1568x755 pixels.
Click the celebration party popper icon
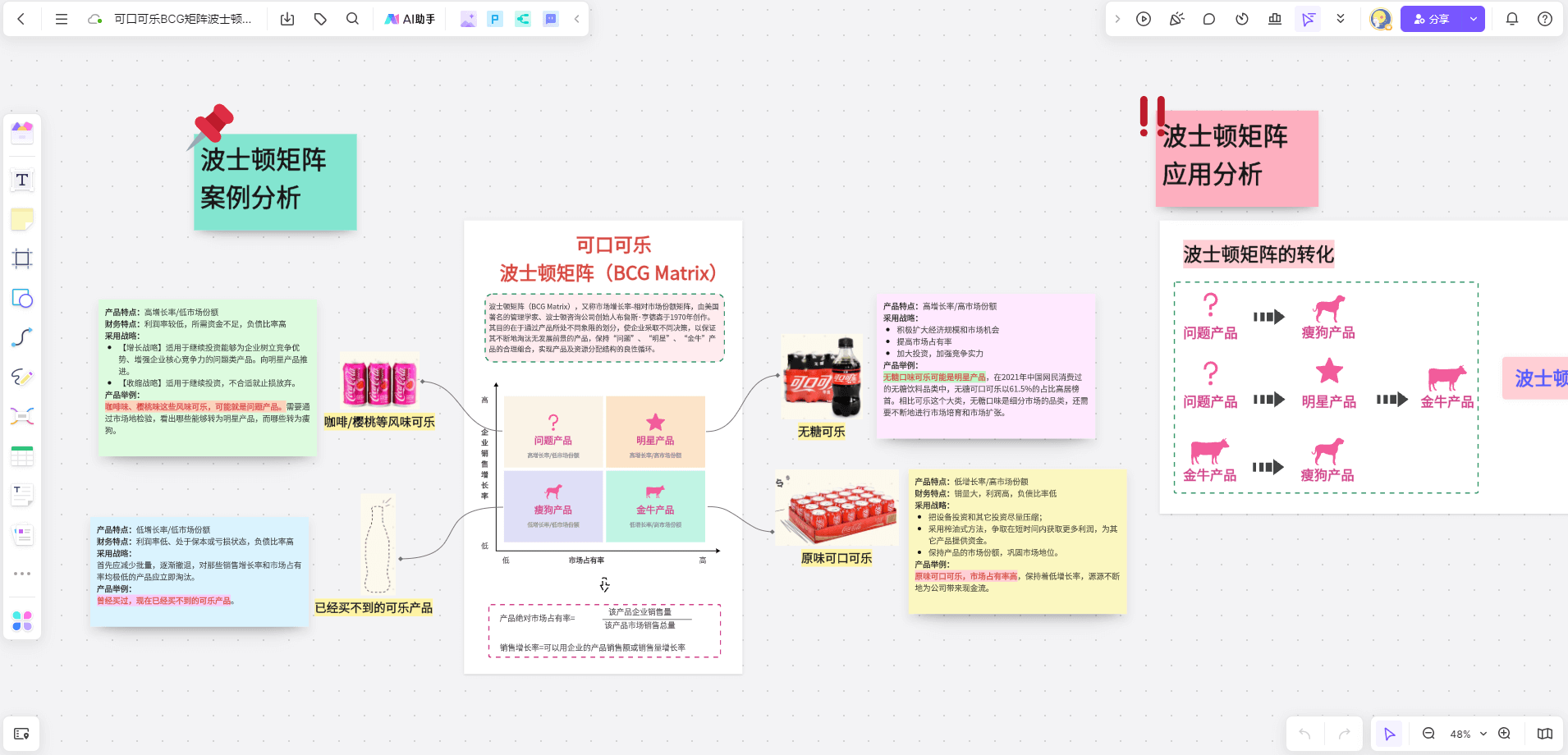(1176, 19)
